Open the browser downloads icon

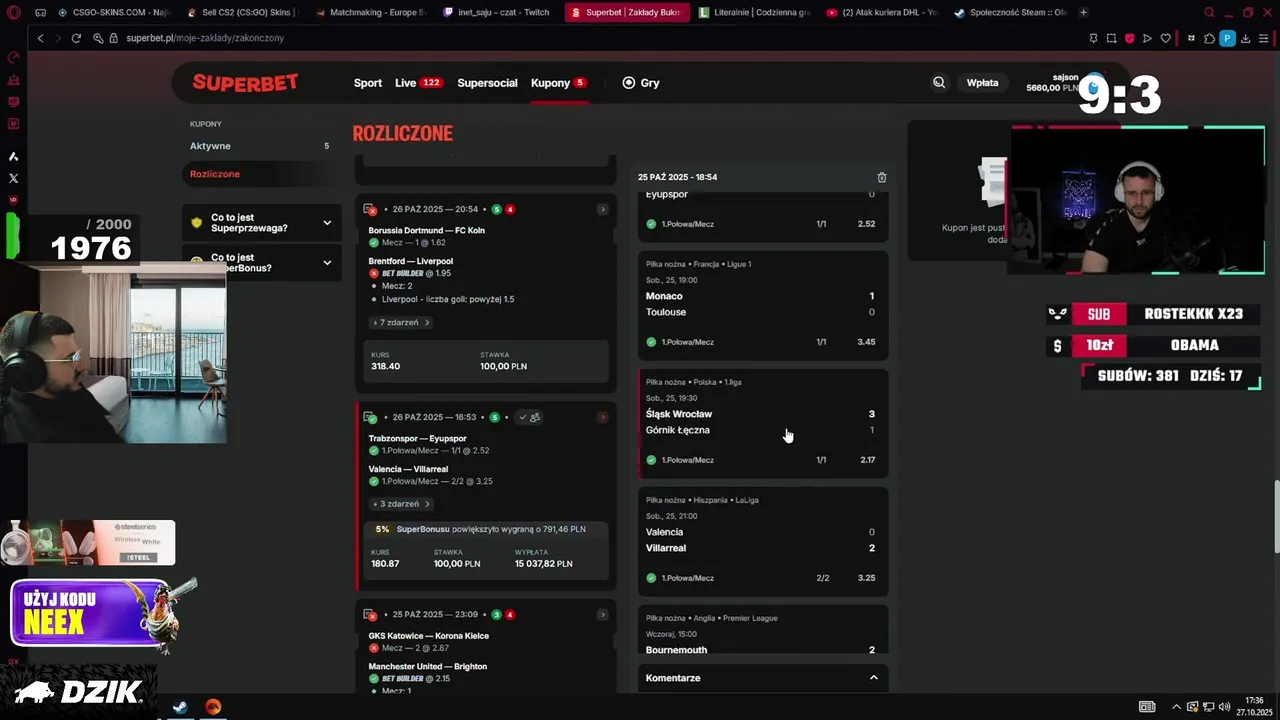click(1247, 38)
